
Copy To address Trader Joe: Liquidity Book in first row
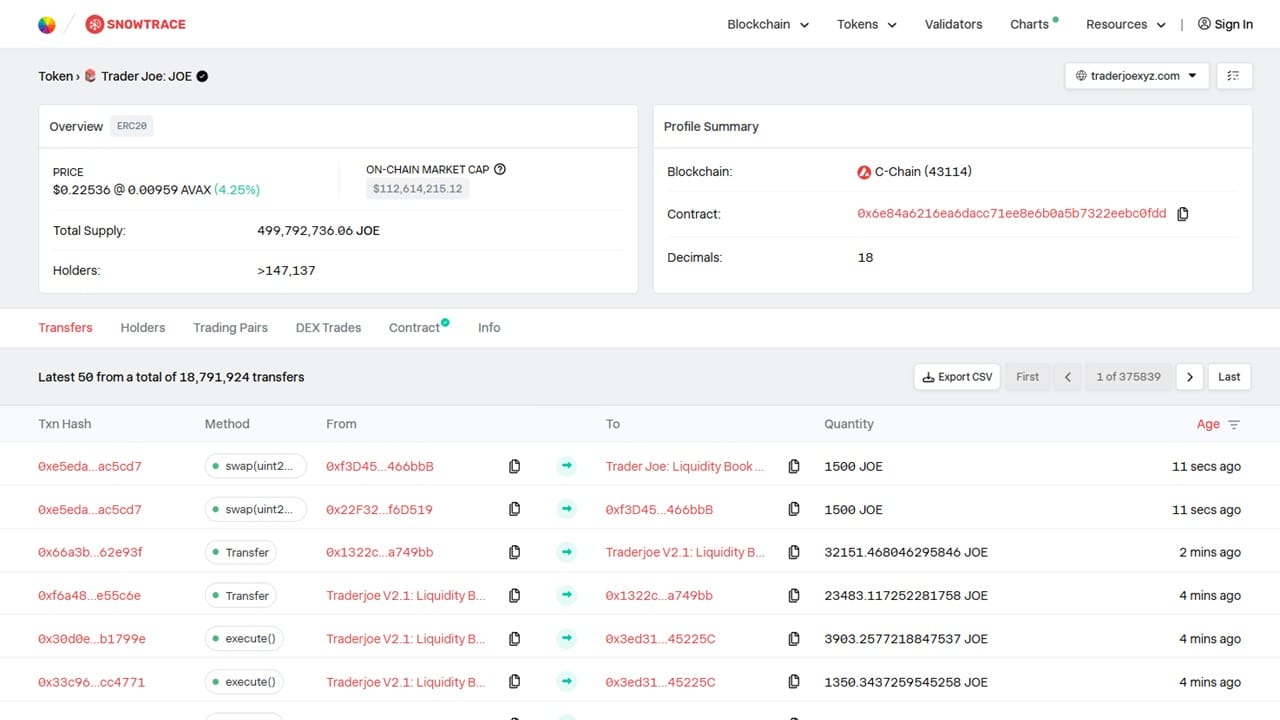pos(794,466)
